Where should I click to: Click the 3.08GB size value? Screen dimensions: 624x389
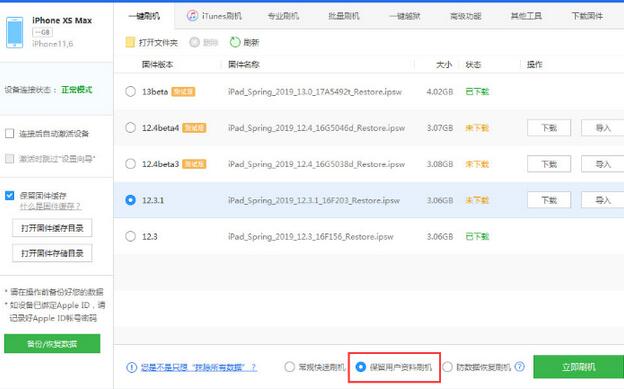point(440,164)
